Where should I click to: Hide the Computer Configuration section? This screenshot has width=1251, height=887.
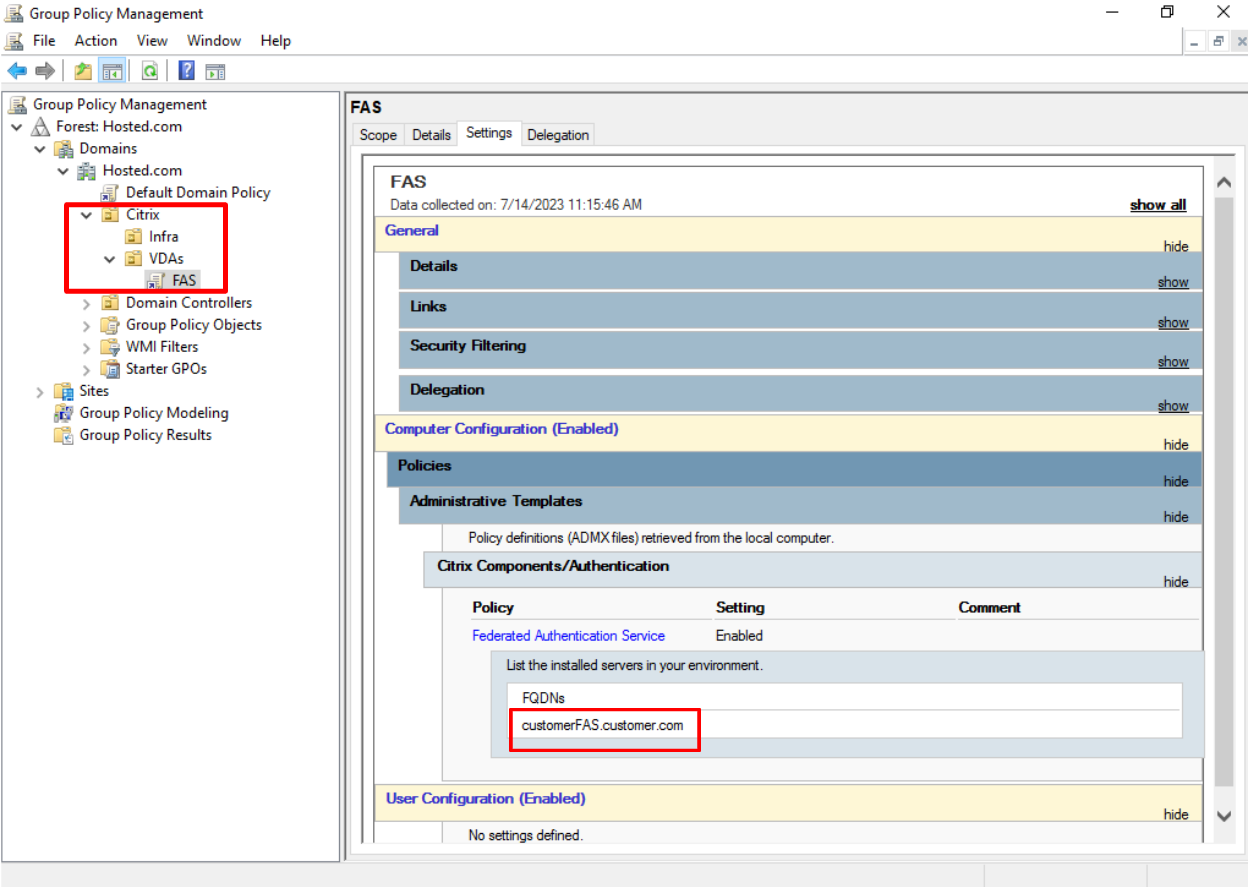click(1175, 445)
